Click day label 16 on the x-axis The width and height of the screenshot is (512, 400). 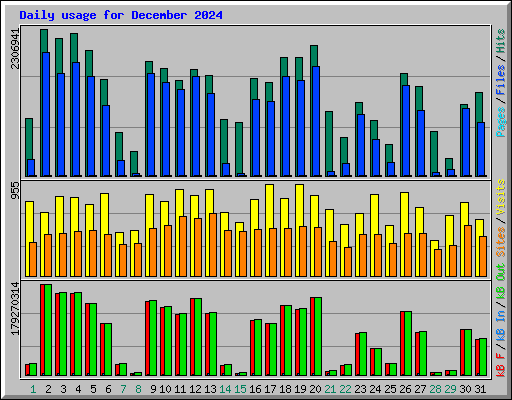(x=255, y=389)
